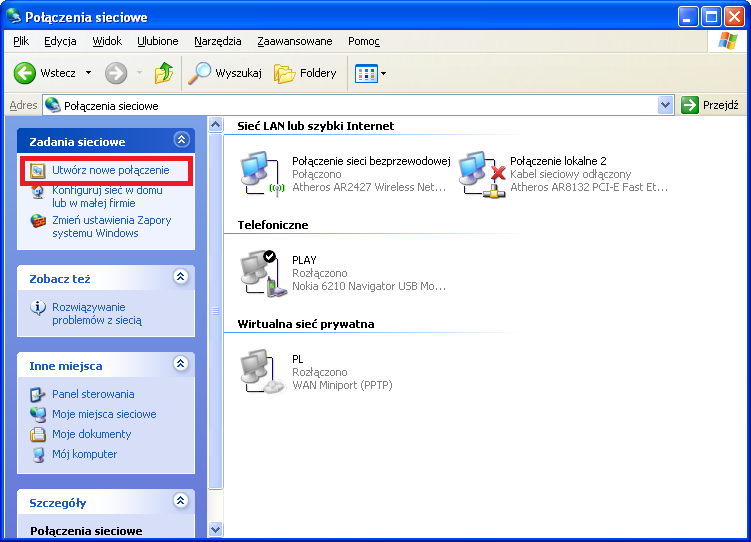The height and width of the screenshot is (542, 751).
Task: Open Wyszukaj search magnifier
Action: pyautogui.click(x=199, y=73)
